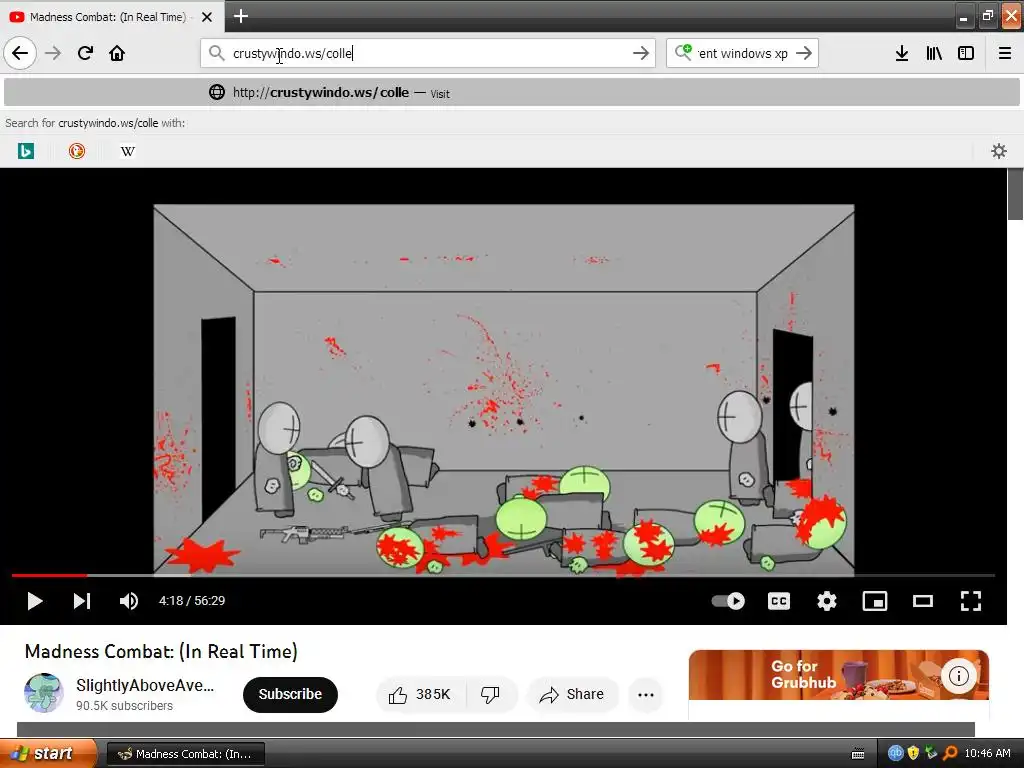The width and height of the screenshot is (1024, 768).
Task: Click the 'ent windows xp' search box
Action: (x=743, y=54)
